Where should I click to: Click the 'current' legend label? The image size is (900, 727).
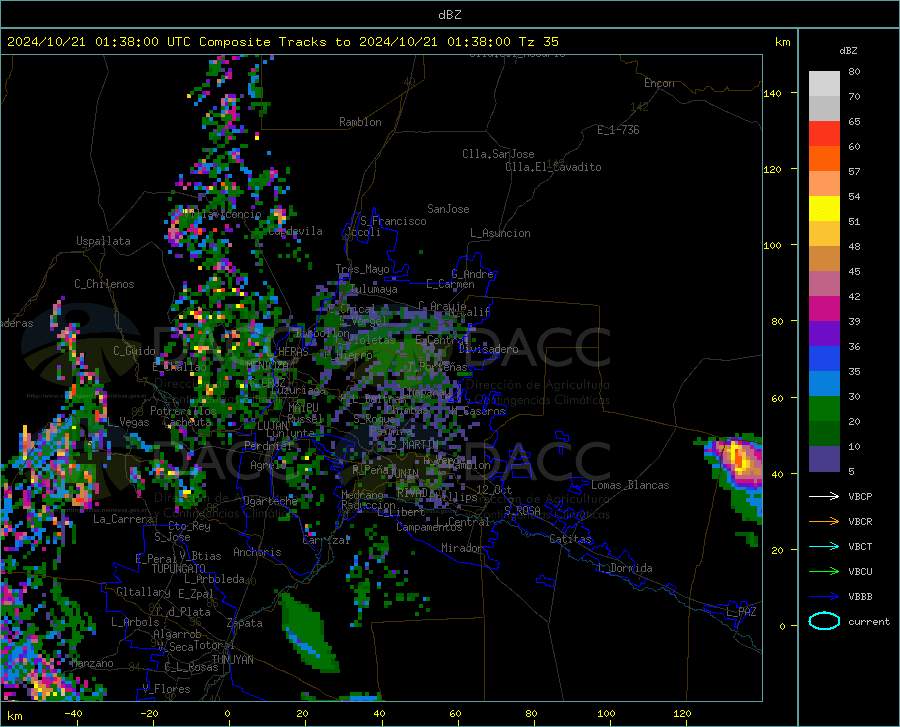(869, 621)
